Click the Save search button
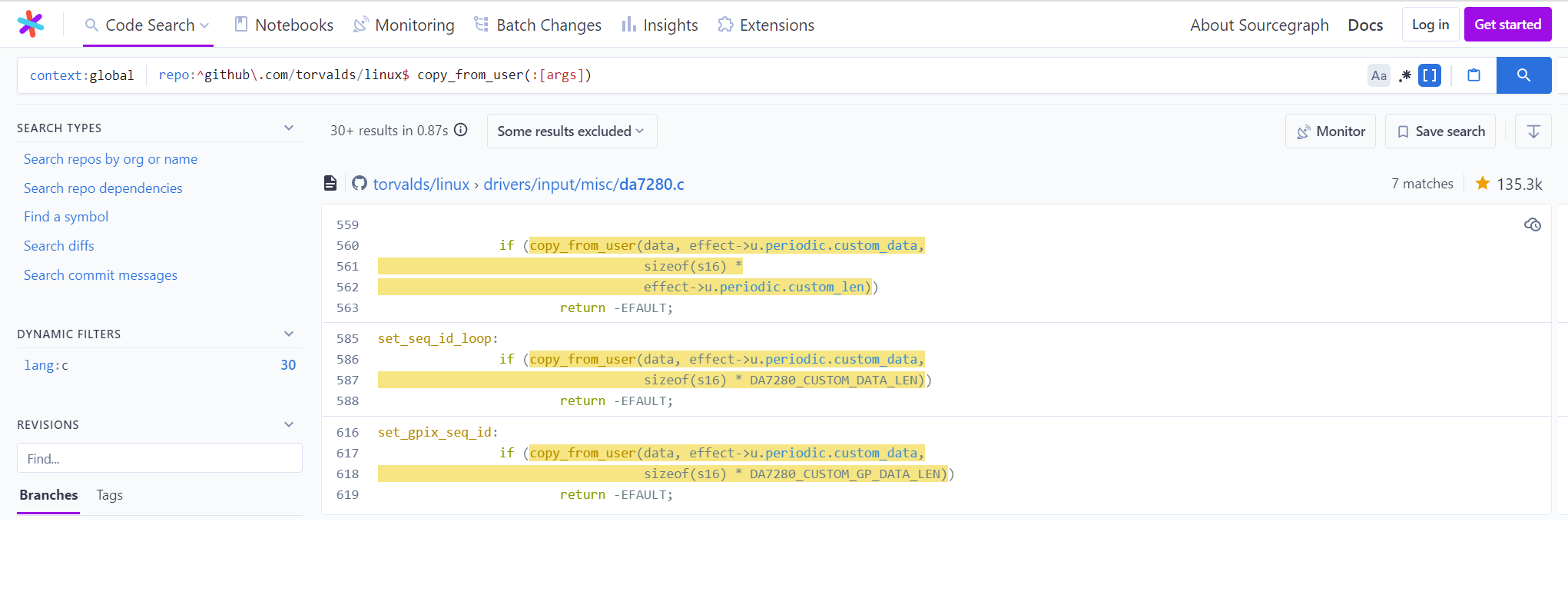This screenshot has width=1568, height=595. [x=1440, y=131]
